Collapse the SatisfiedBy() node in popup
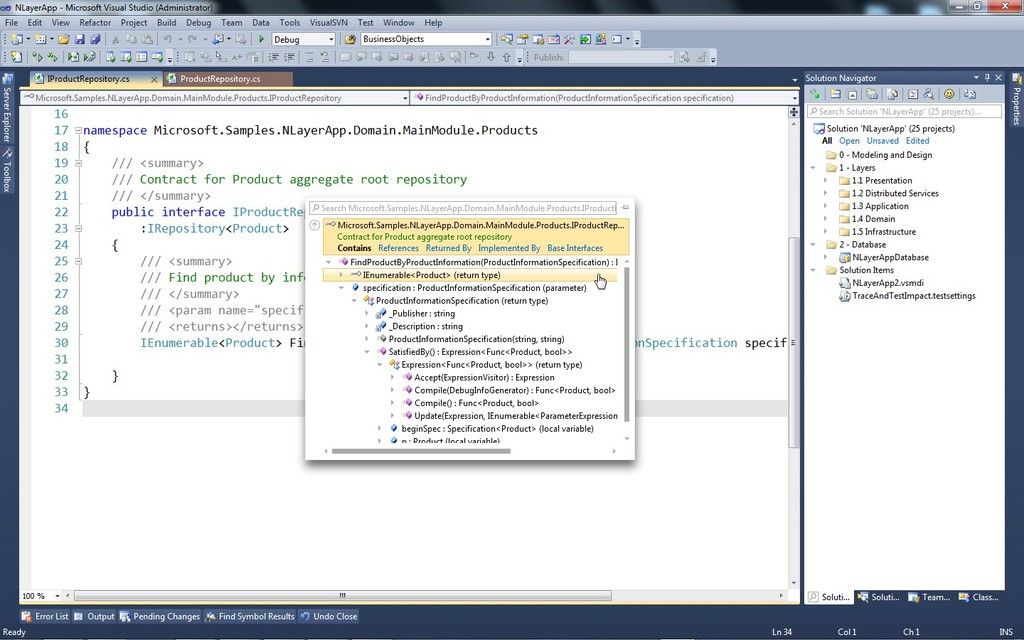Screen dimensions: 1024x640 (367, 352)
